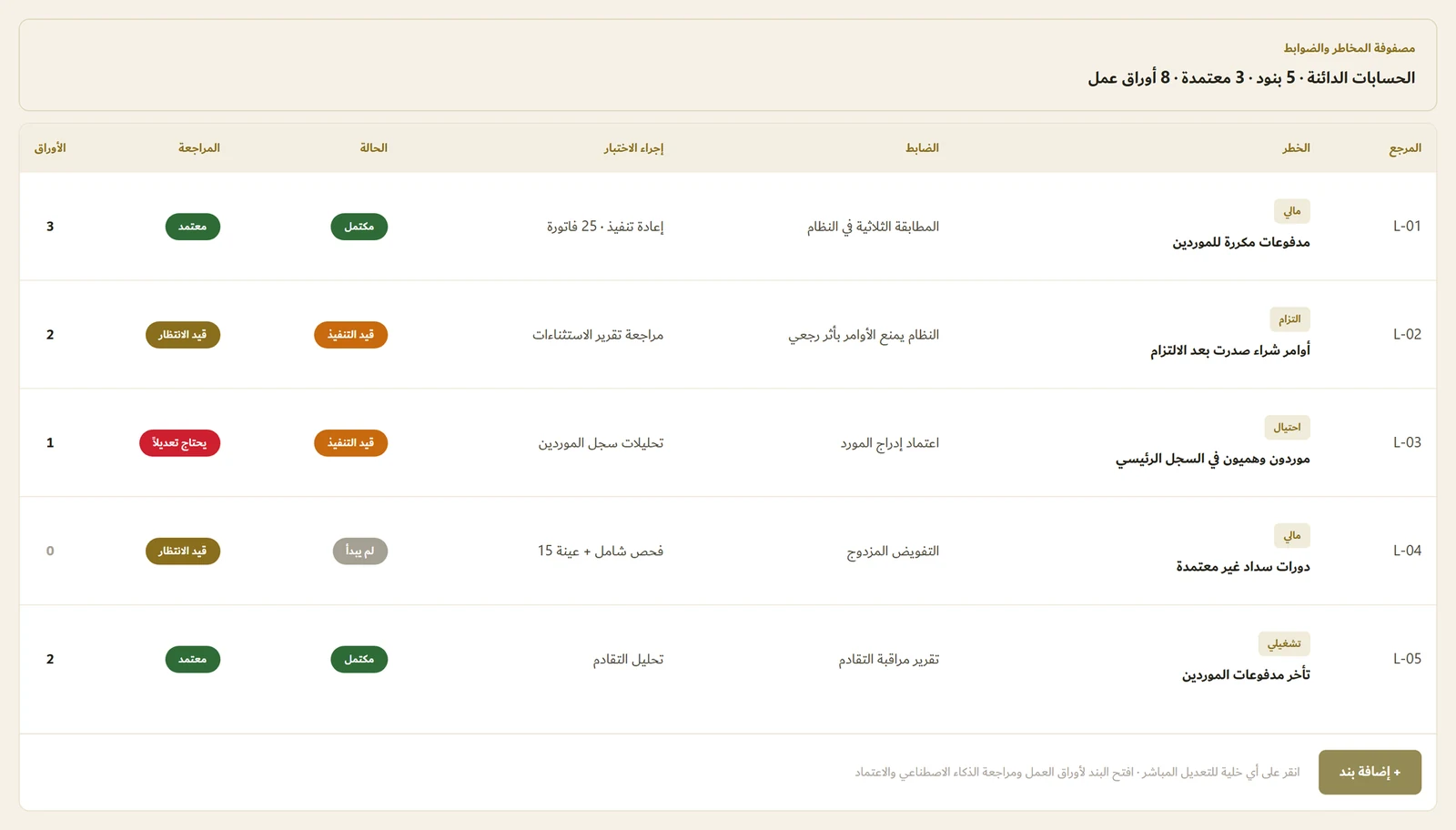Open row reference L-04
This screenshot has width=1456, height=830.
click(x=1407, y=551)
